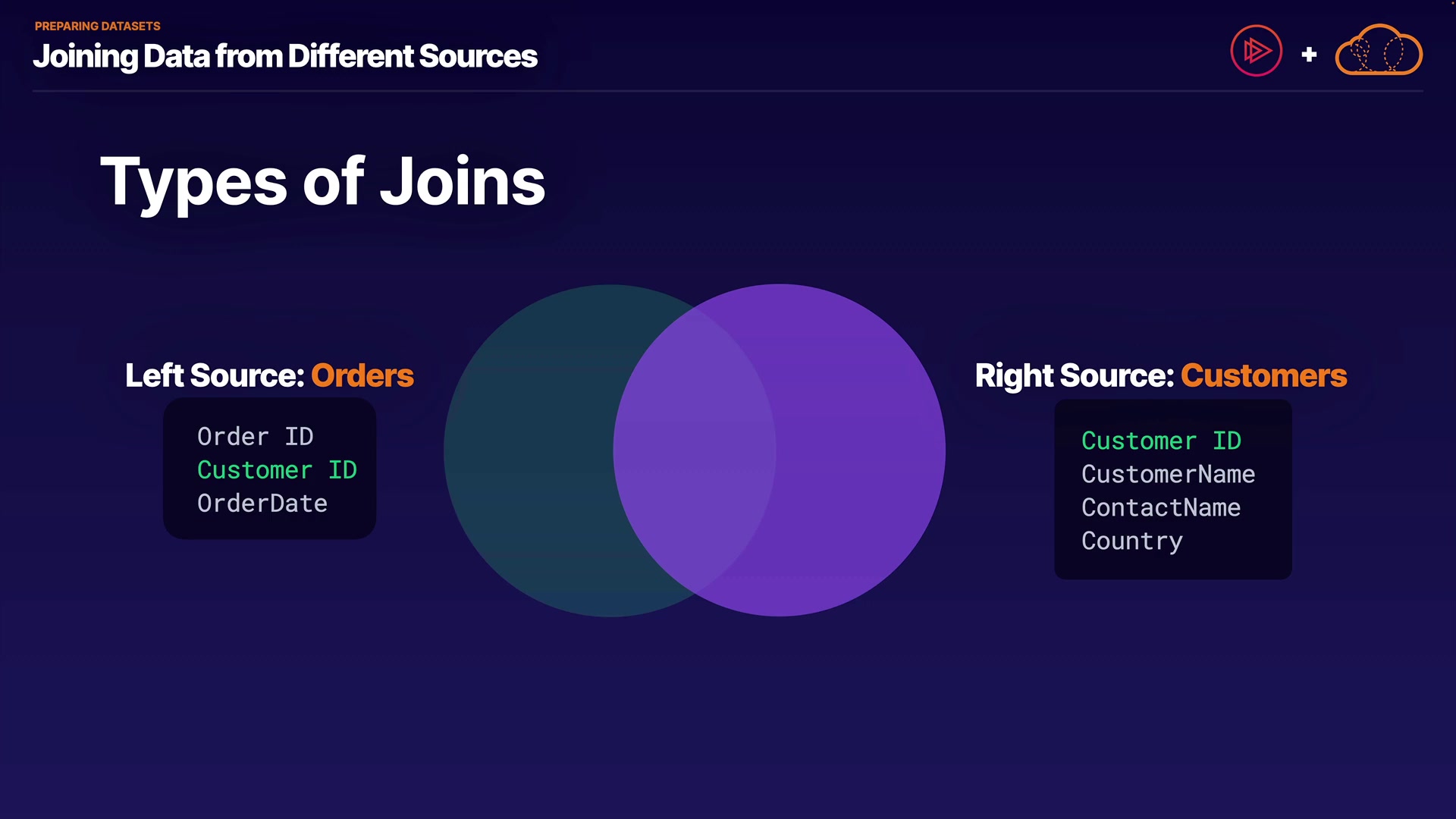Select the Order ID field text

pyautogui.click(x=255, y=437)
